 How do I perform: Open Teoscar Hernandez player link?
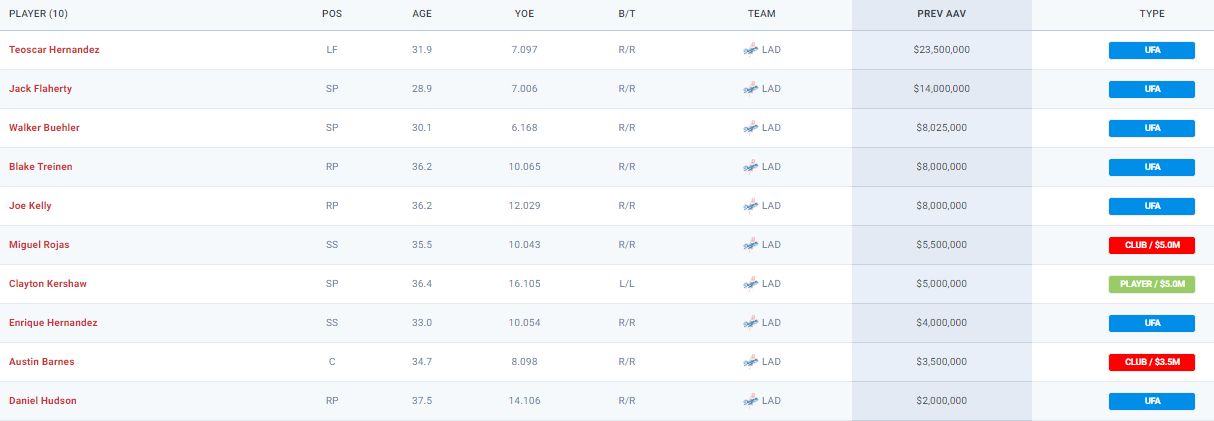click(x=54, y=50)
